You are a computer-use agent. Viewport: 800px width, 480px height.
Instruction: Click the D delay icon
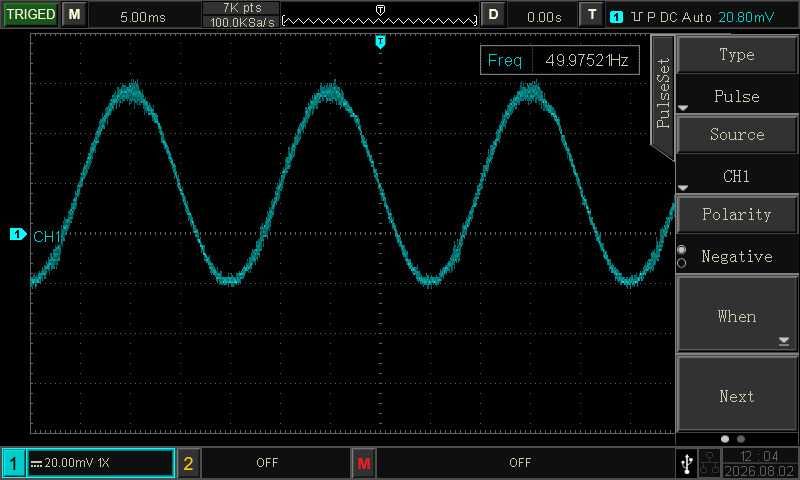[x=493, y=14]
